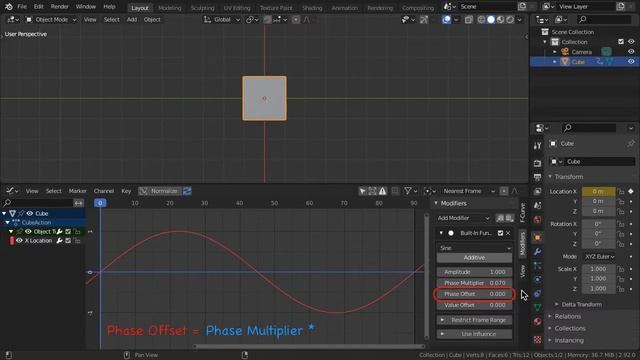640x360 pixels.
Task: Click the pin icon next to Cube
Action: [631, 143]
